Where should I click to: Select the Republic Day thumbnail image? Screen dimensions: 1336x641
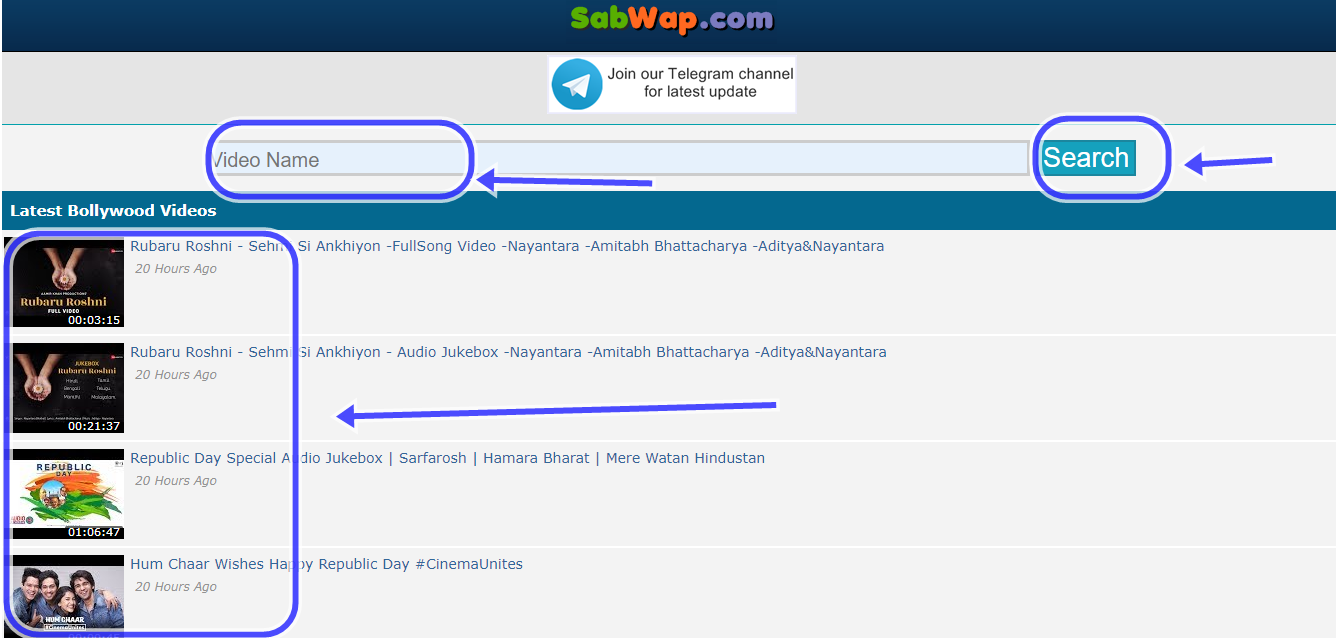point(68,494)
